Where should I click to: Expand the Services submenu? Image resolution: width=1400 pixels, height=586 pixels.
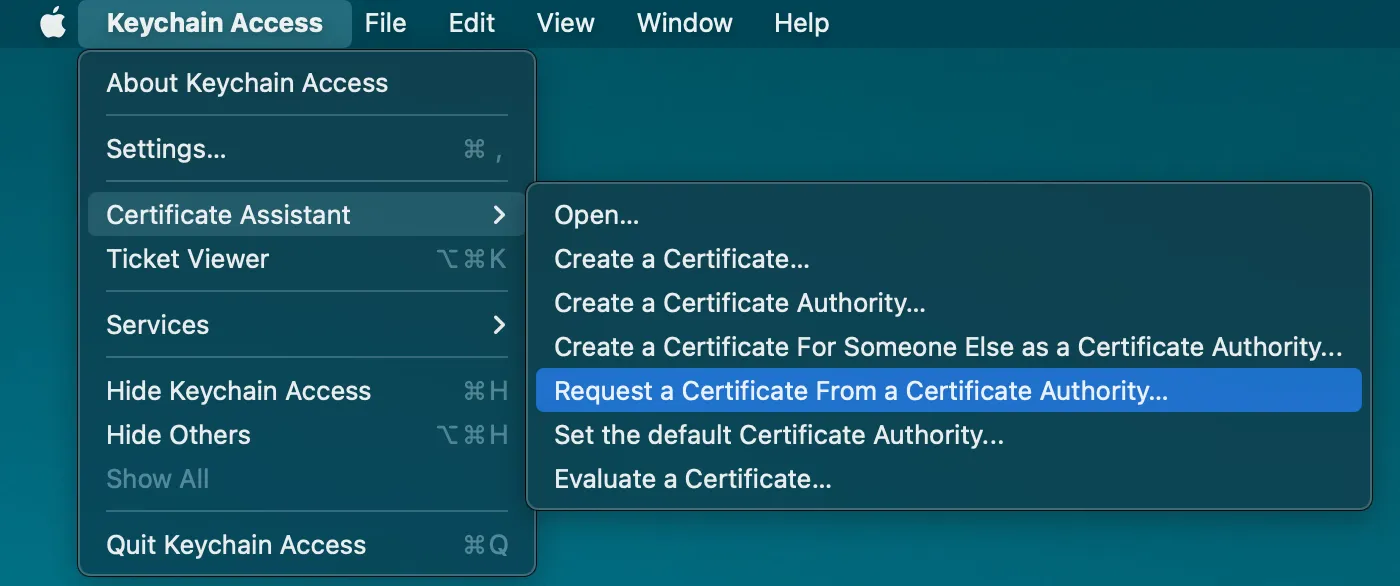tap(307, 325)
